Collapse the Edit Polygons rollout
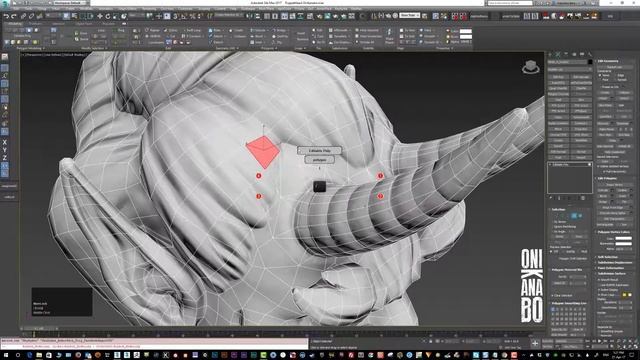Screen dimensions: 640x360 (608, 179)
